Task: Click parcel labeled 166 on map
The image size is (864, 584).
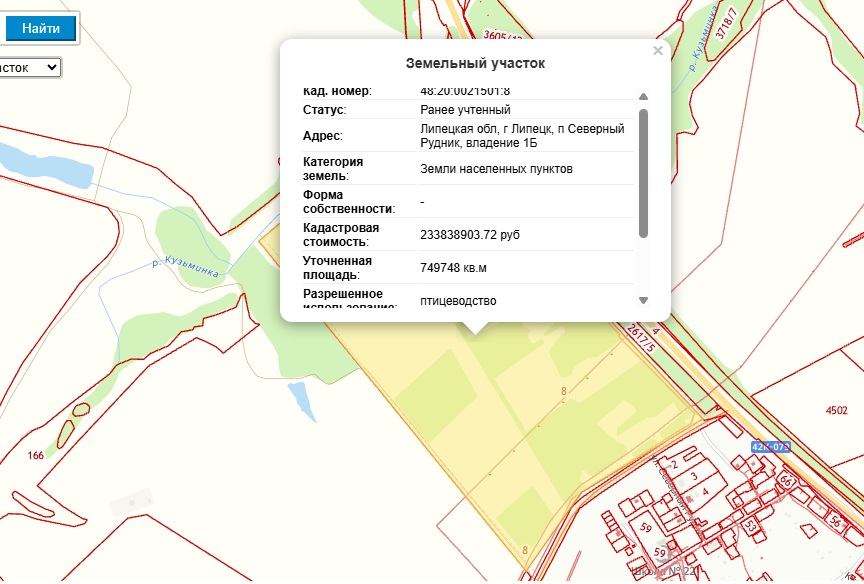Action: pyautogui.click(x=36, y=456)
